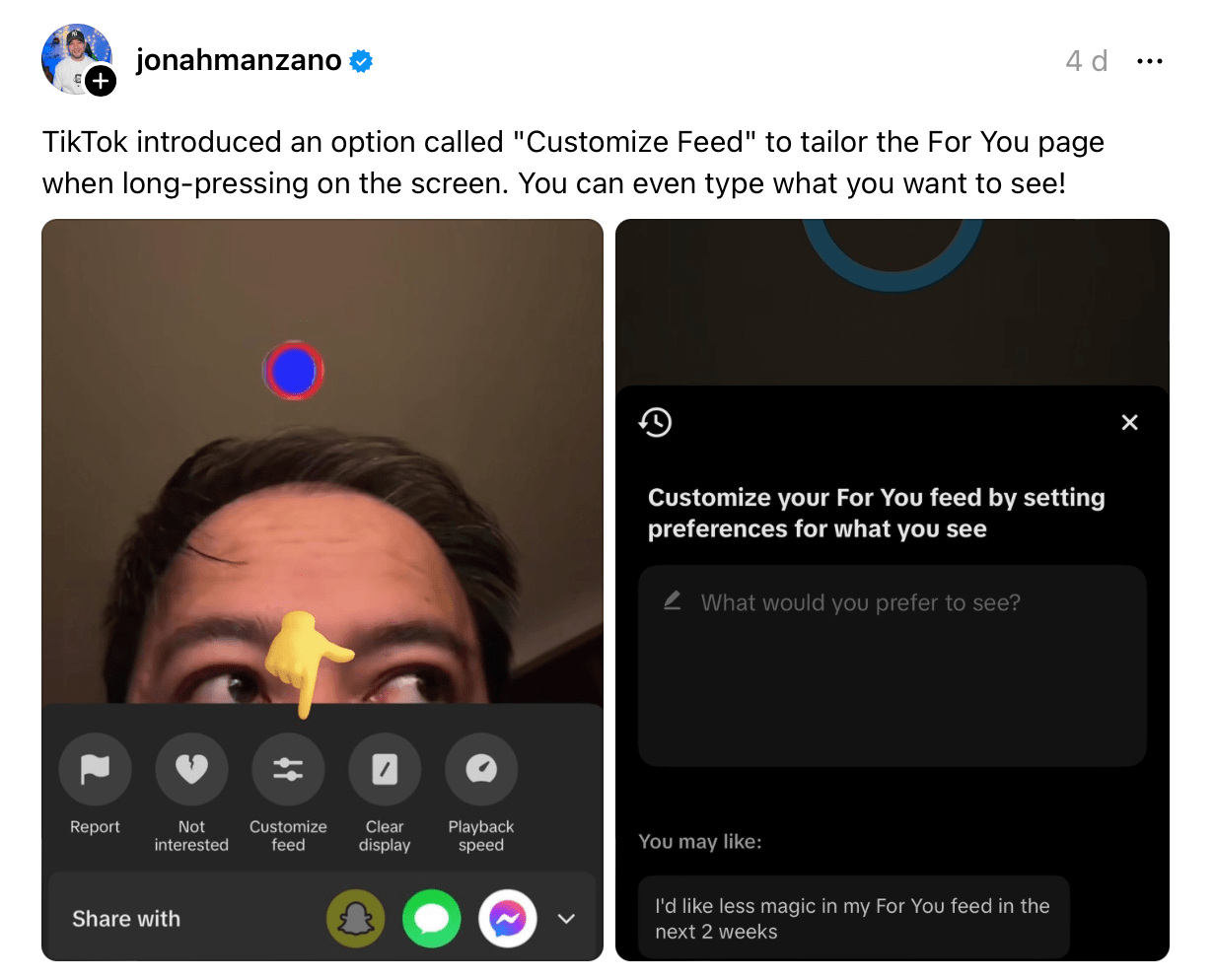Click the 4 d post timestamp
The height and width of the screenshot is (980, 1215).
click(1087, 61)
